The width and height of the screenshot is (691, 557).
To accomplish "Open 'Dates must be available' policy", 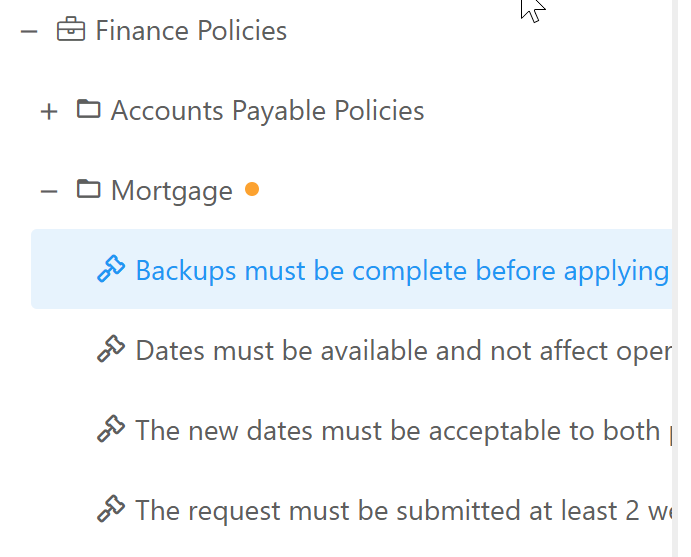I will pos(401,350).
